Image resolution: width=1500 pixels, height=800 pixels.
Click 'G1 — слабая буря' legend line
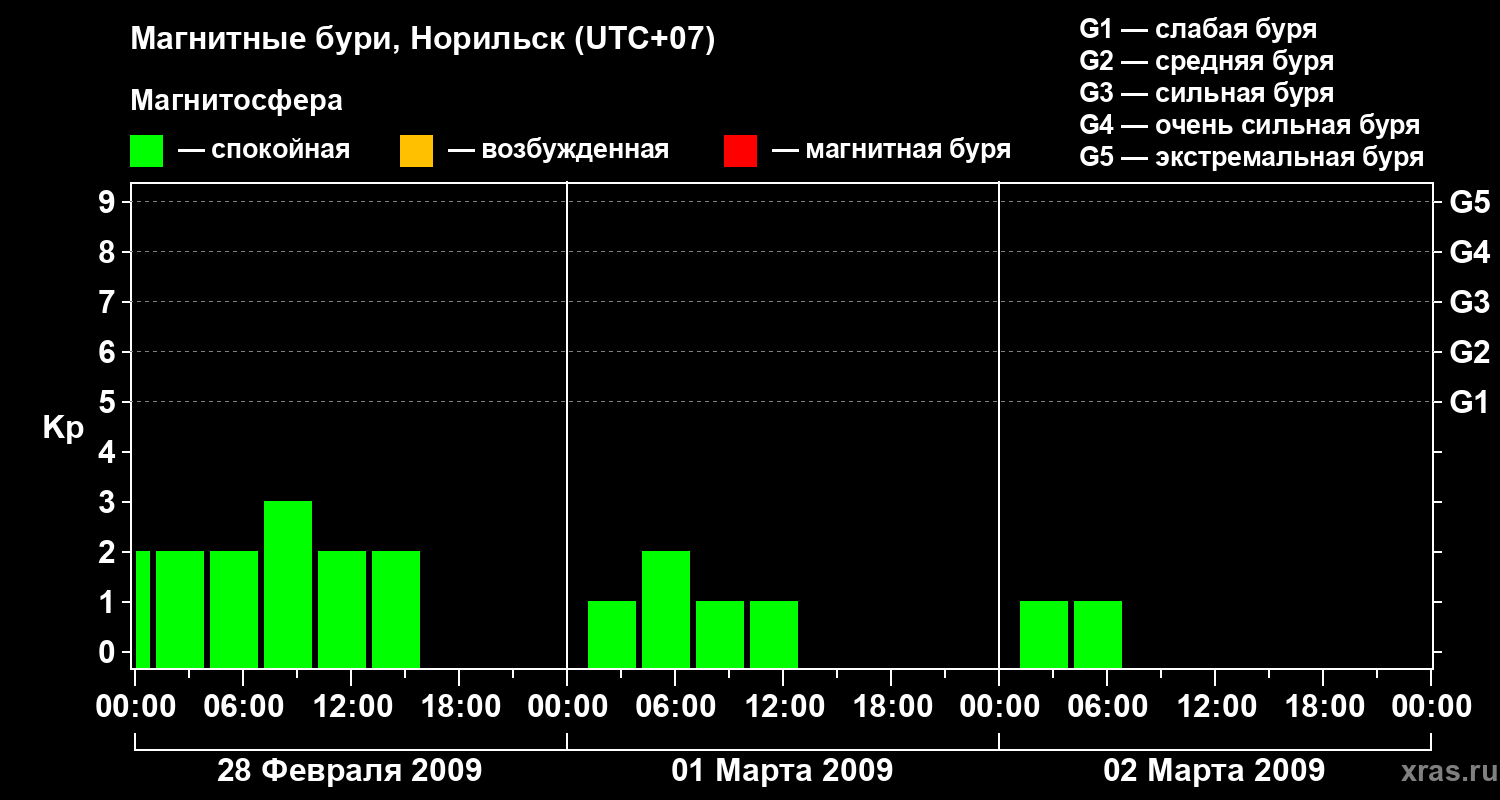[x=1198, y=29]
